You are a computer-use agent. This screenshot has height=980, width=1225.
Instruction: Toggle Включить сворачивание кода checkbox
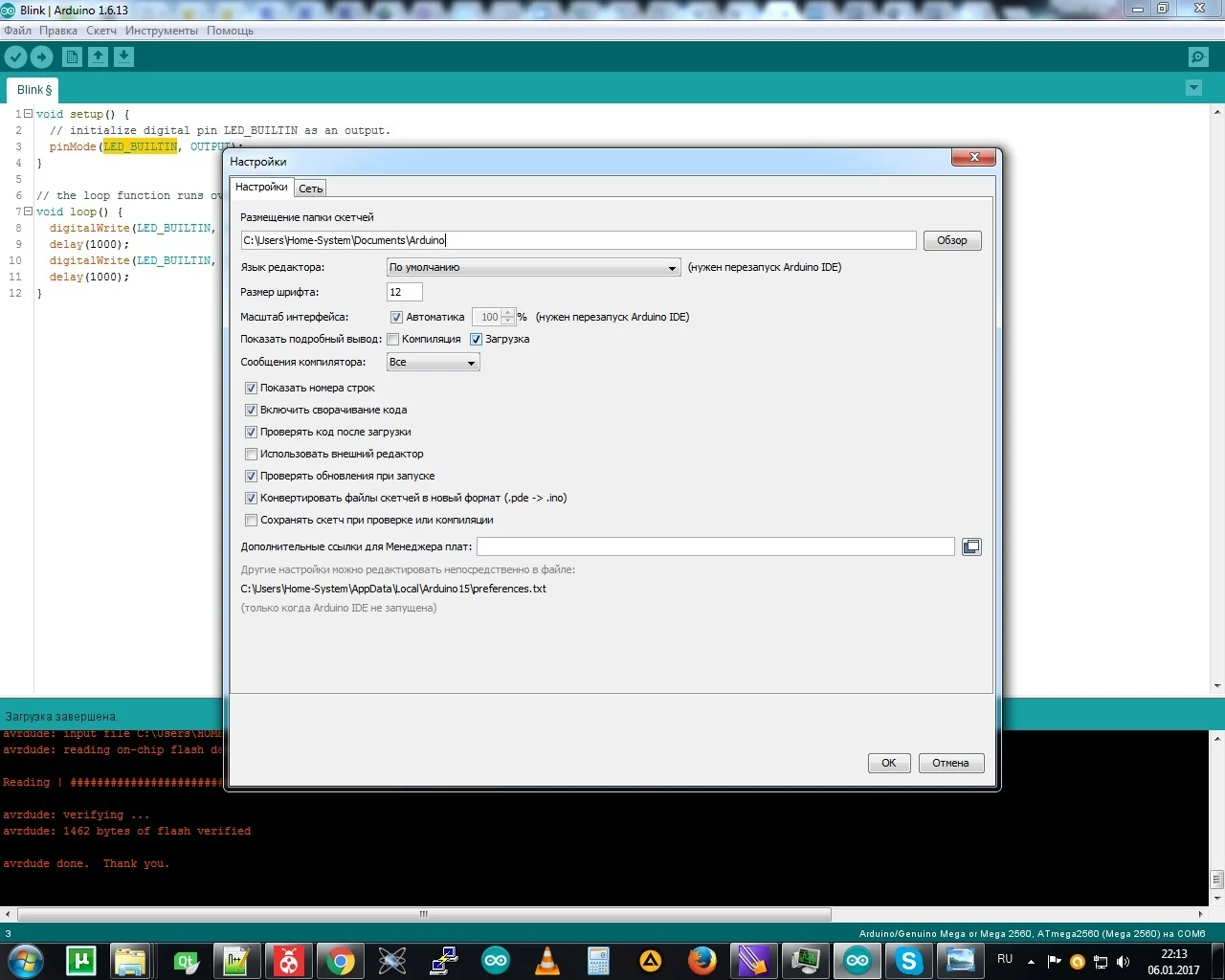click(251, 410)
